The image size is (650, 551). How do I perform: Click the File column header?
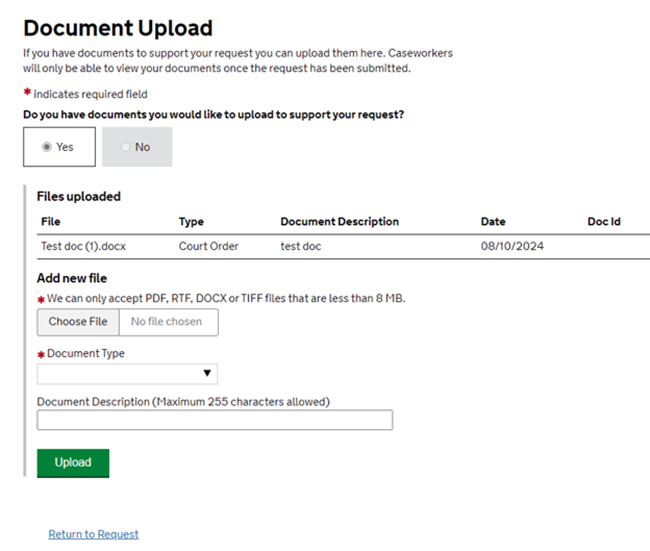click(51, 222)
